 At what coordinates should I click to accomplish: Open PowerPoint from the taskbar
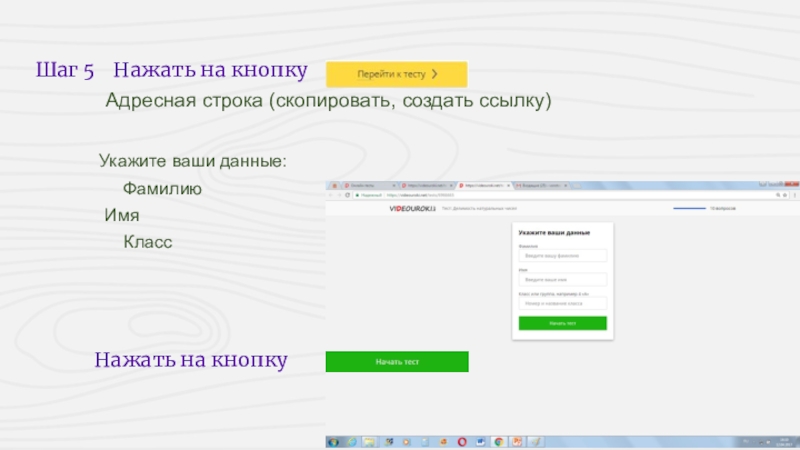(517, 442)
